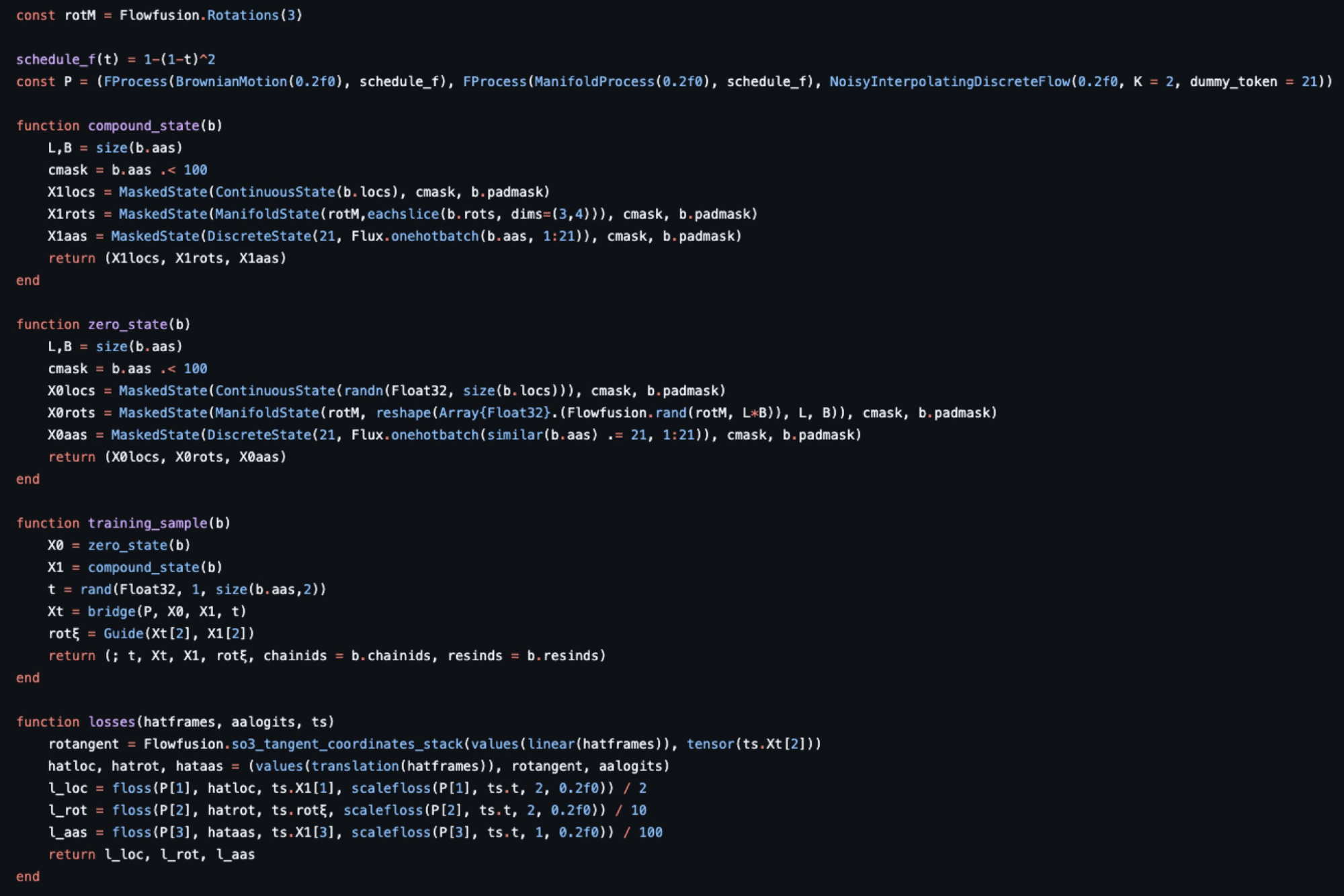The width and height of the screenshot is (1344, 896).
Task: Click training_sample in the function declaration
Action: [x=148, y=523]
